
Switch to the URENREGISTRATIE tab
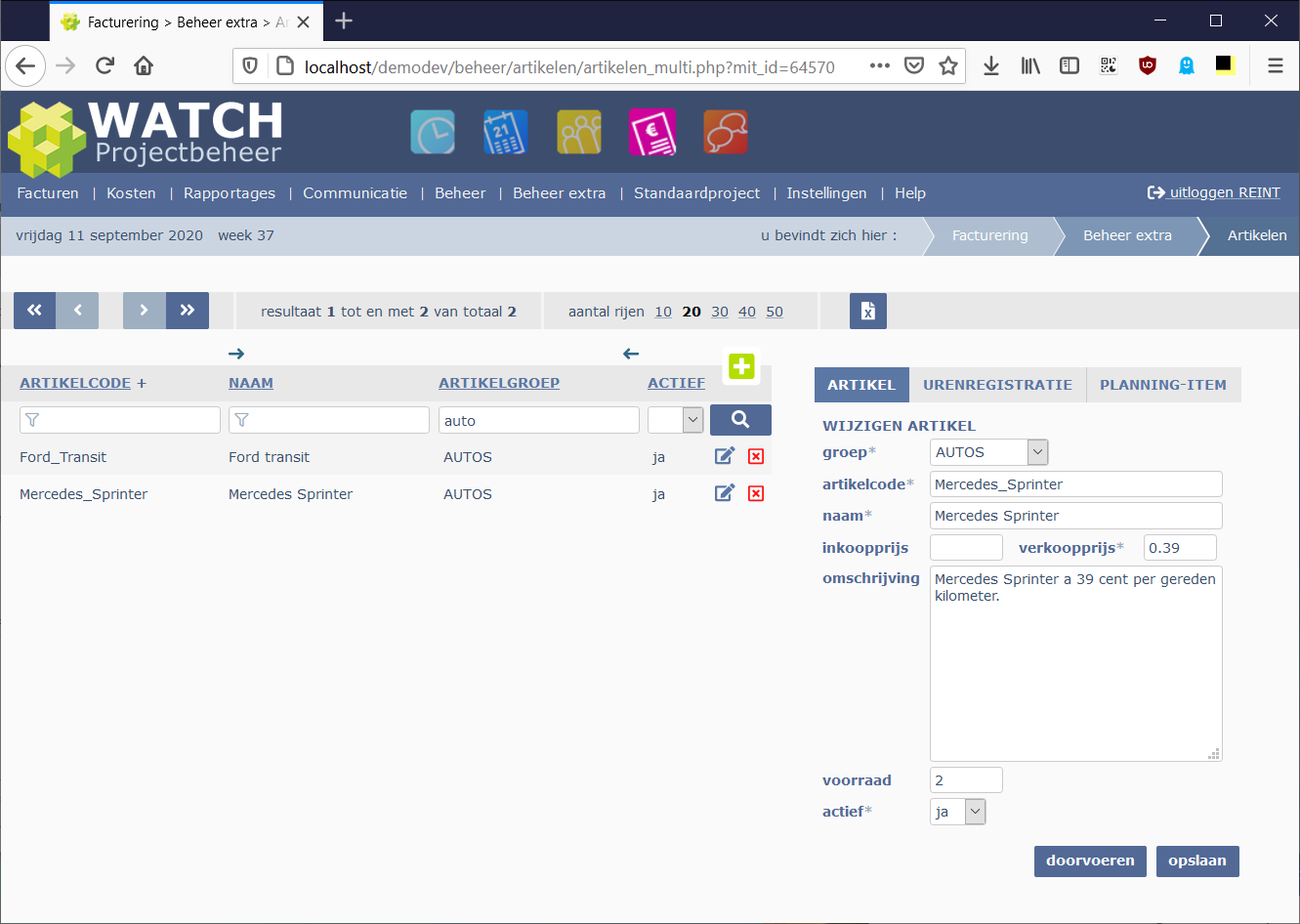[x=997, y=385]
